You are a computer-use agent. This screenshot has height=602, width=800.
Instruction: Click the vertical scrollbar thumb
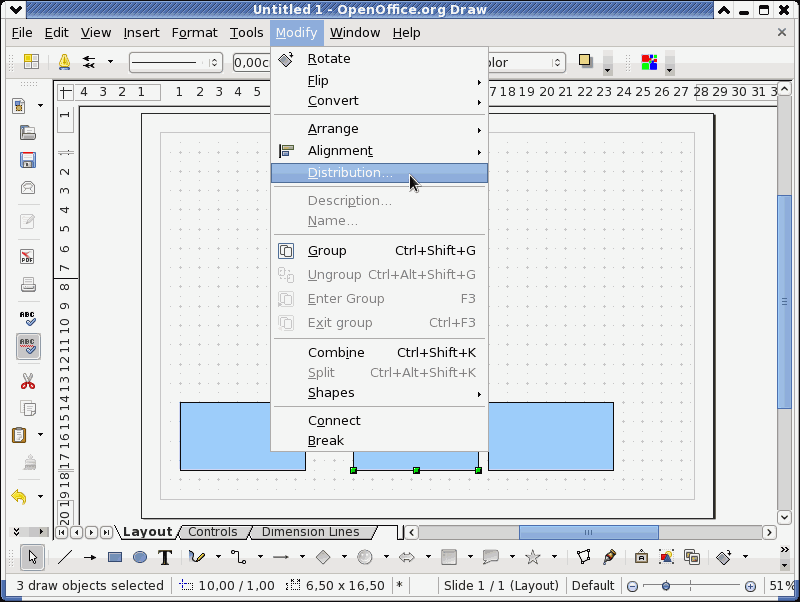point(784,302)
